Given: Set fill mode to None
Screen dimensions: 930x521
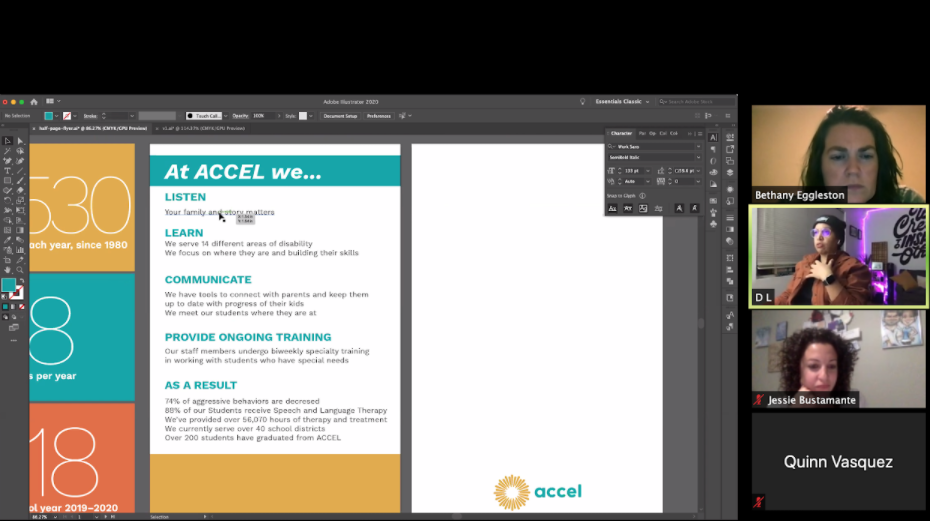Looking at the screenshot, I should point(22,306).
